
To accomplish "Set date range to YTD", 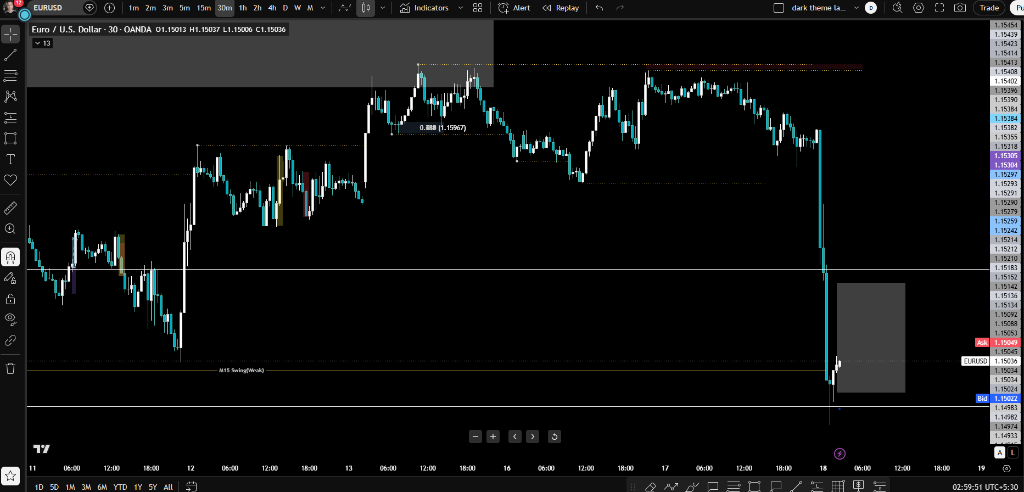I will point(120,487).
